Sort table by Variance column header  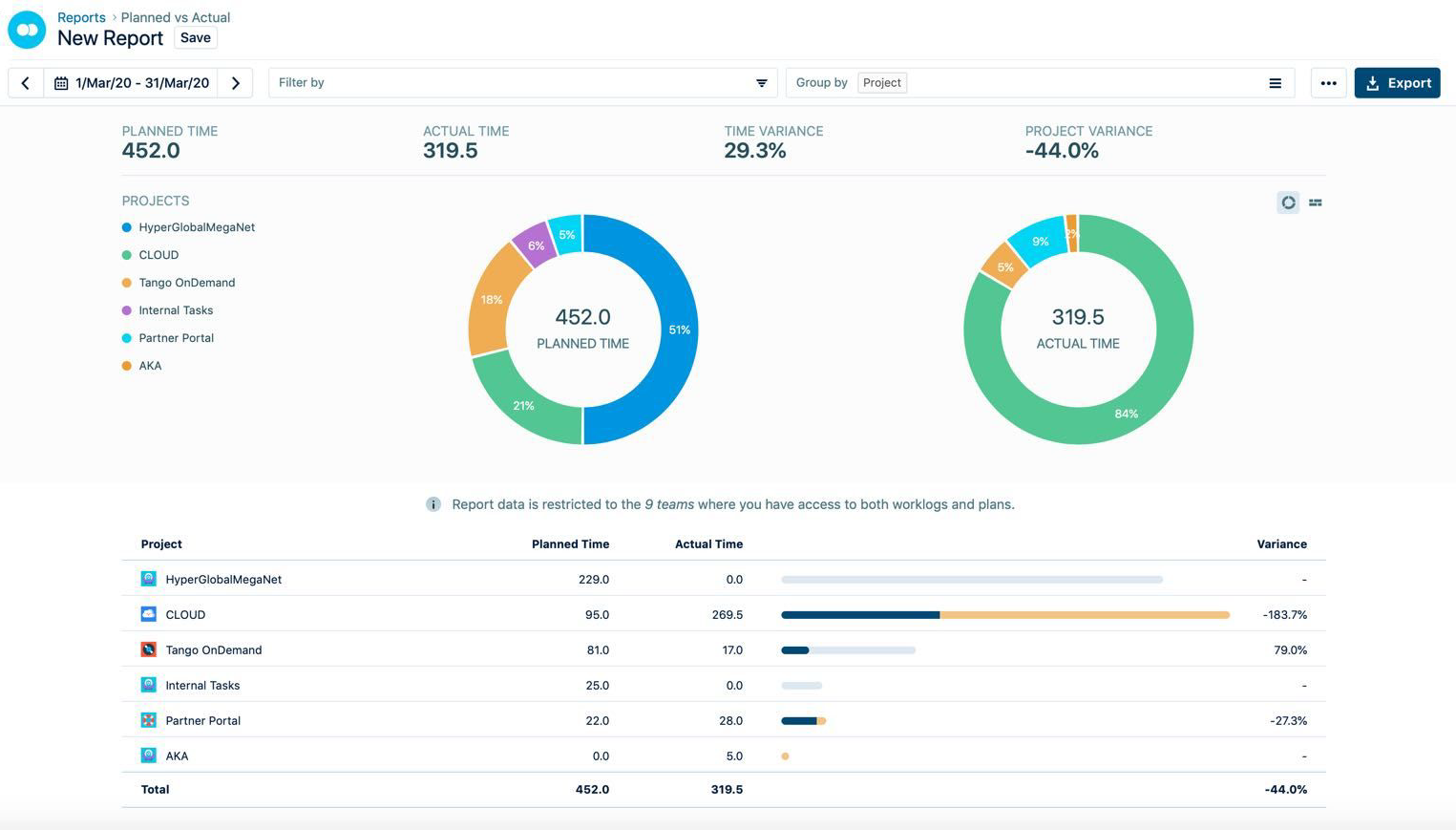(1281, 544)
